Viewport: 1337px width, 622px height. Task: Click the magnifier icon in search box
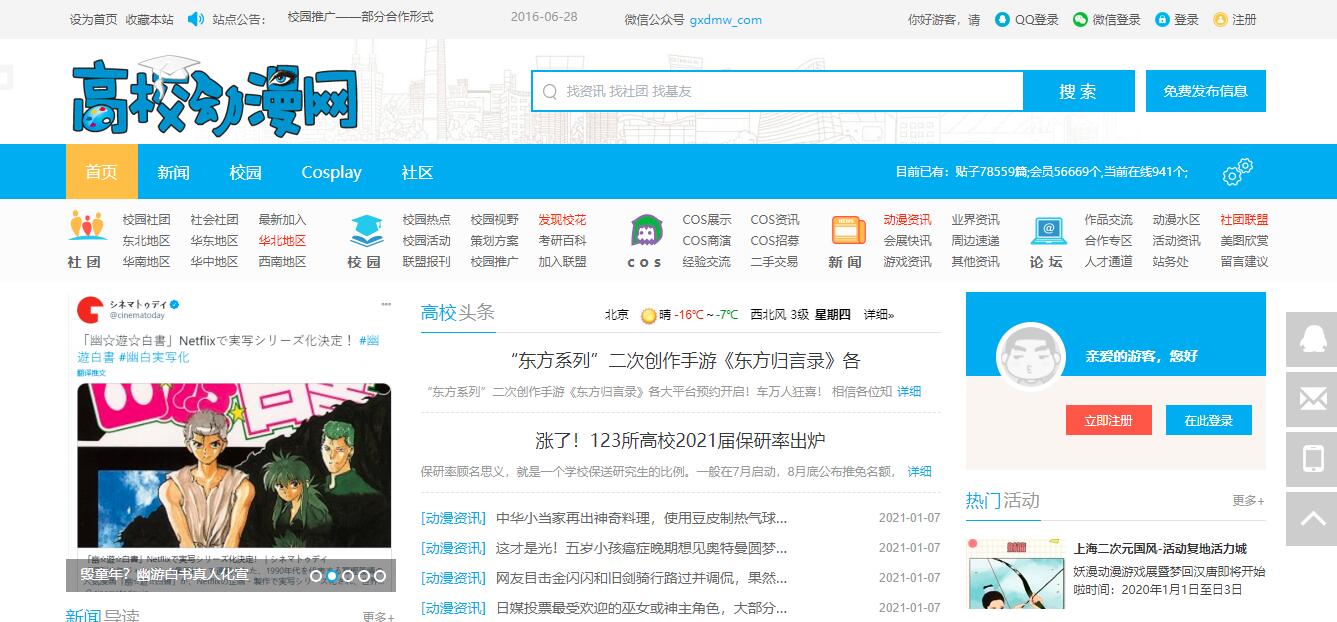549,91
